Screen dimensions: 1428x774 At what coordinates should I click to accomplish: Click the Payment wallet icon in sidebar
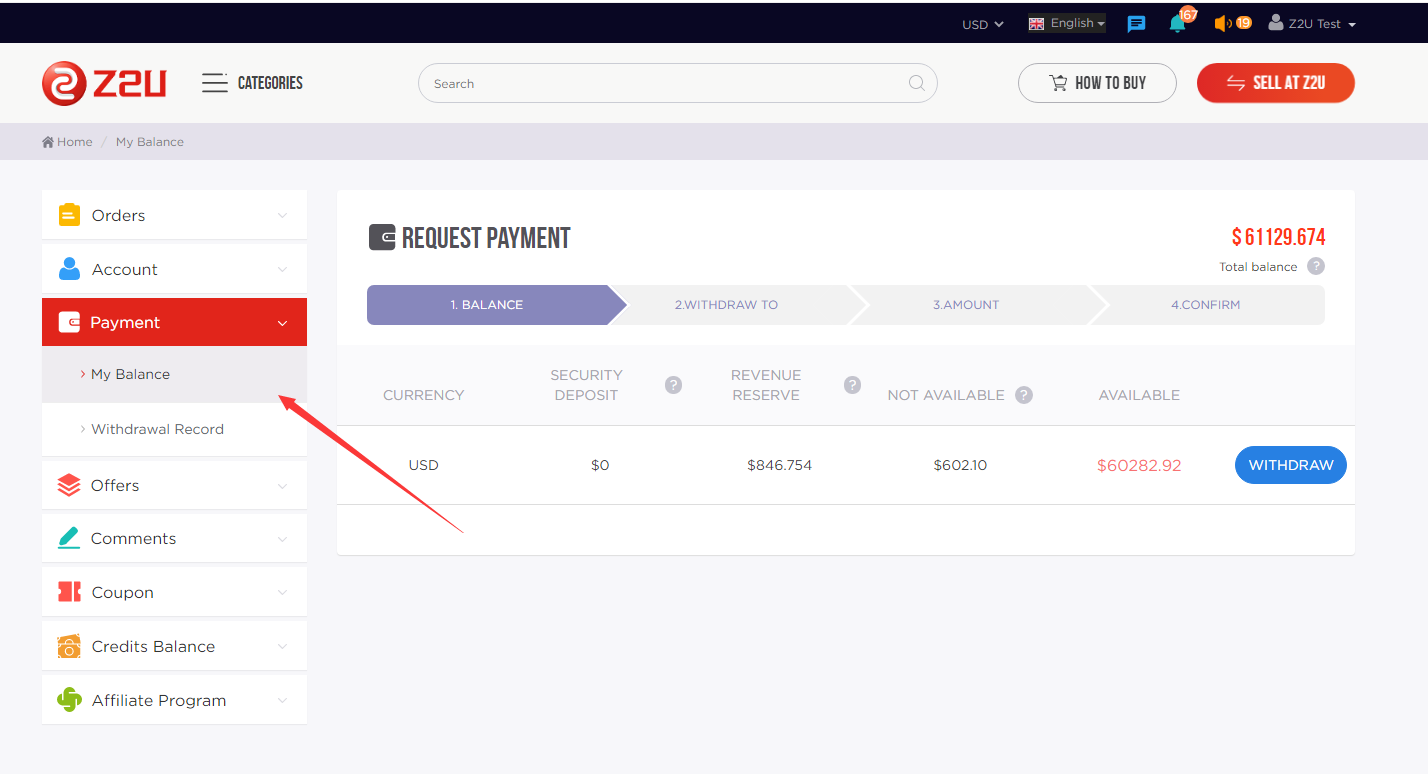pos(69,322)
